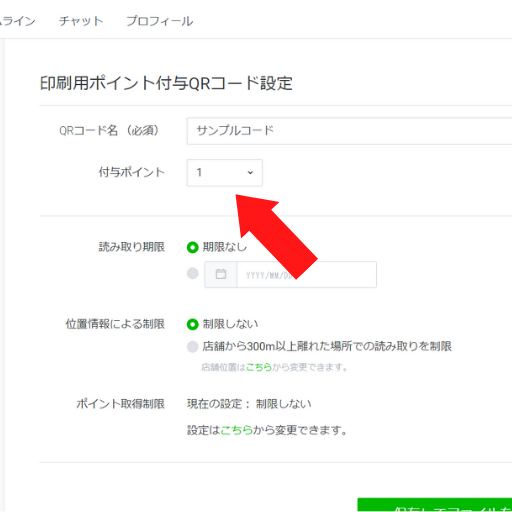Open the チャット tab
Viewport: 512px width, 512px height.
pos(81,21)
